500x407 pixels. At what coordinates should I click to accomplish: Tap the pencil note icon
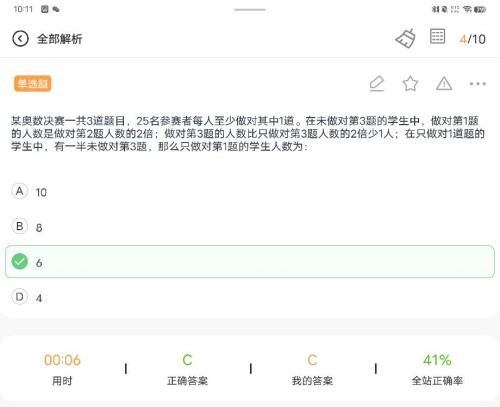(x=377, y=83)
